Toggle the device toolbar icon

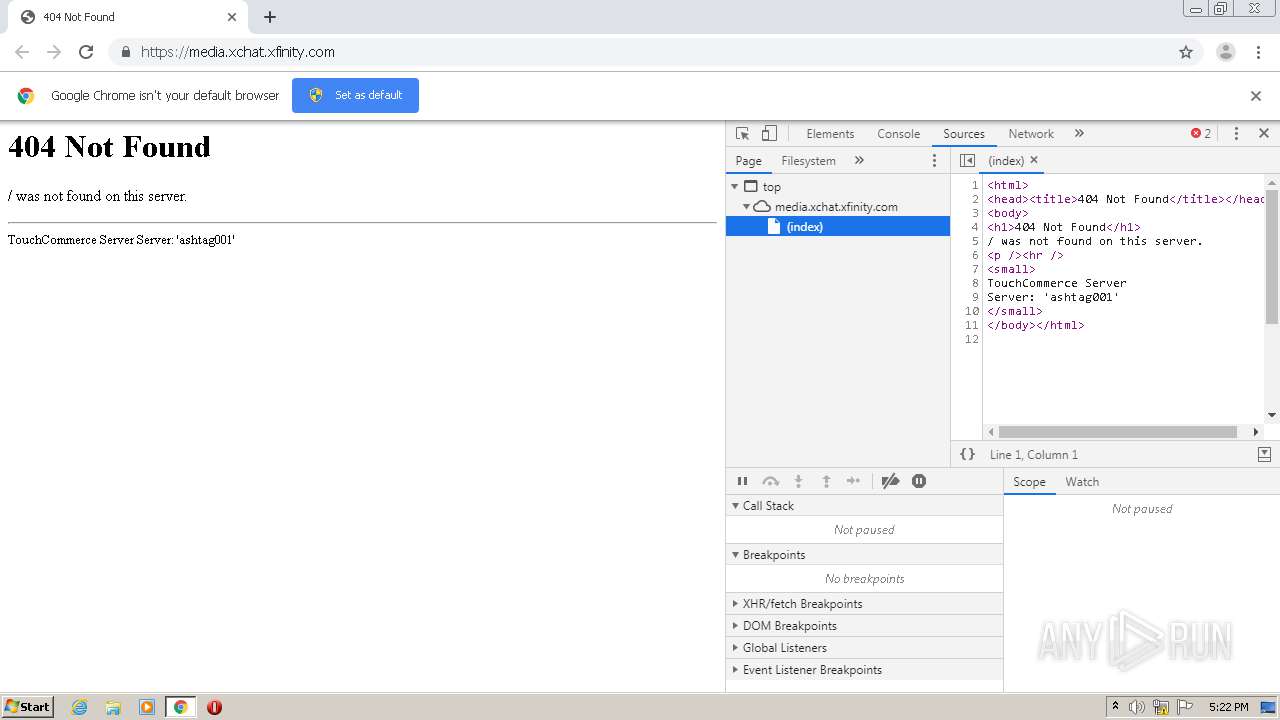click(x=769, y=133)
